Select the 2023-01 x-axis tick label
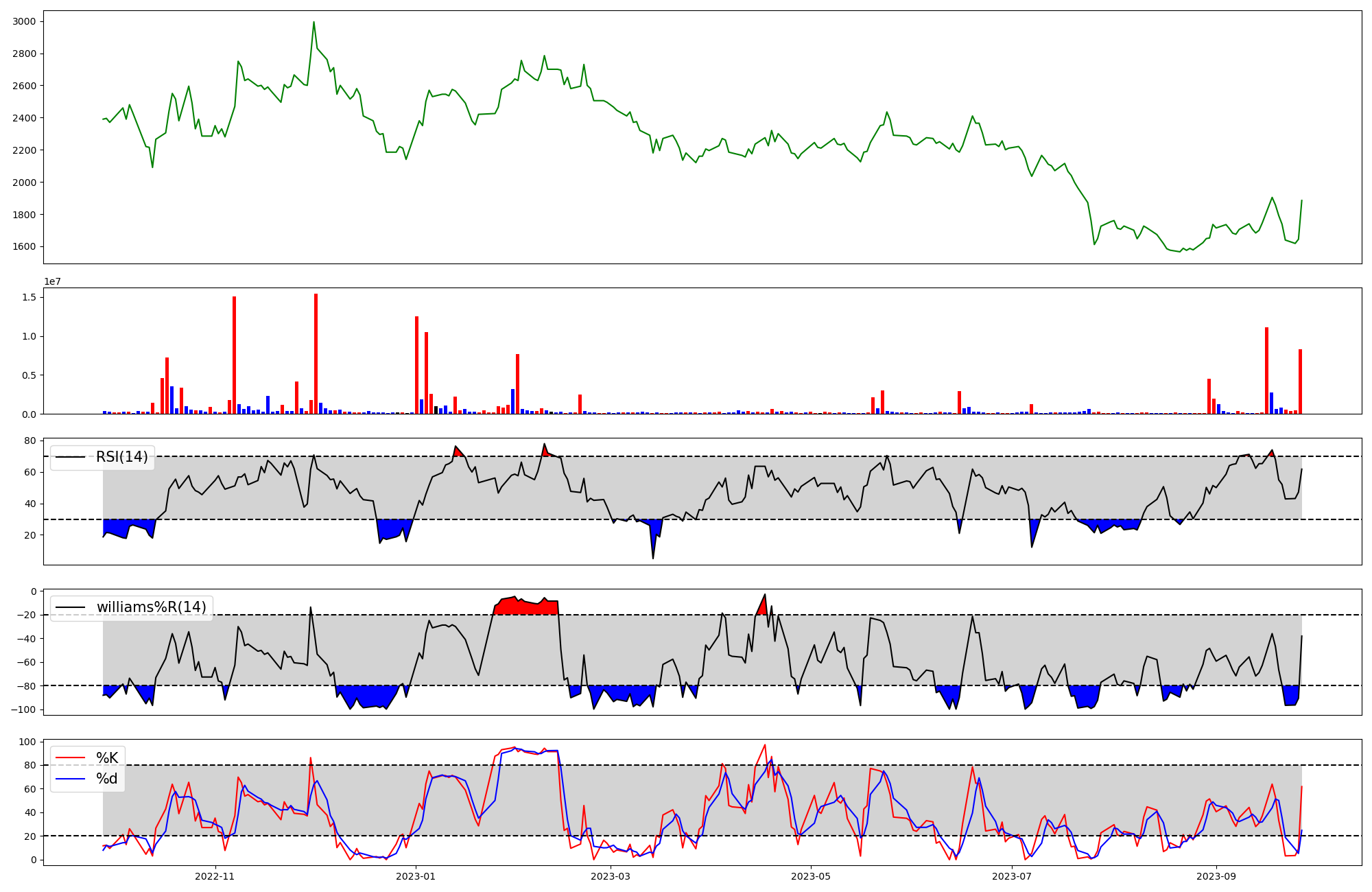This screenshot has width=1372, height=892. pyautogui.click(x=416, y=876)
